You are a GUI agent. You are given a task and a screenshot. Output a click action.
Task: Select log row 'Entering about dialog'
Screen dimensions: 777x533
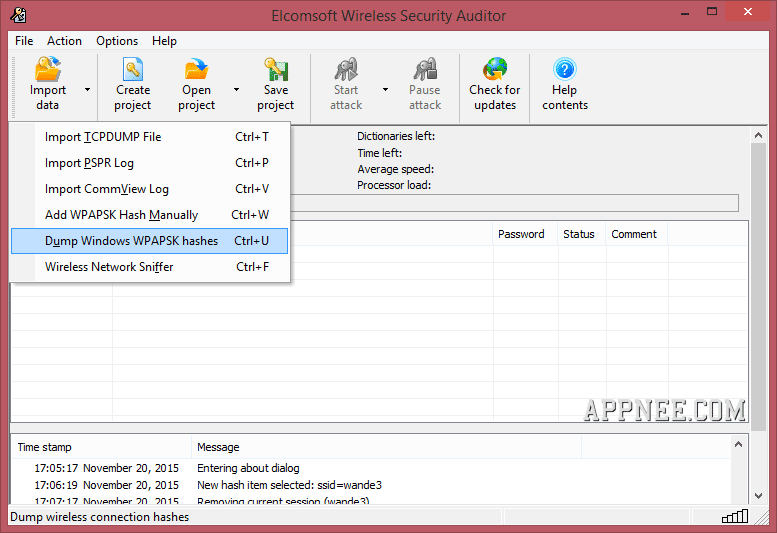pos(371,468)
